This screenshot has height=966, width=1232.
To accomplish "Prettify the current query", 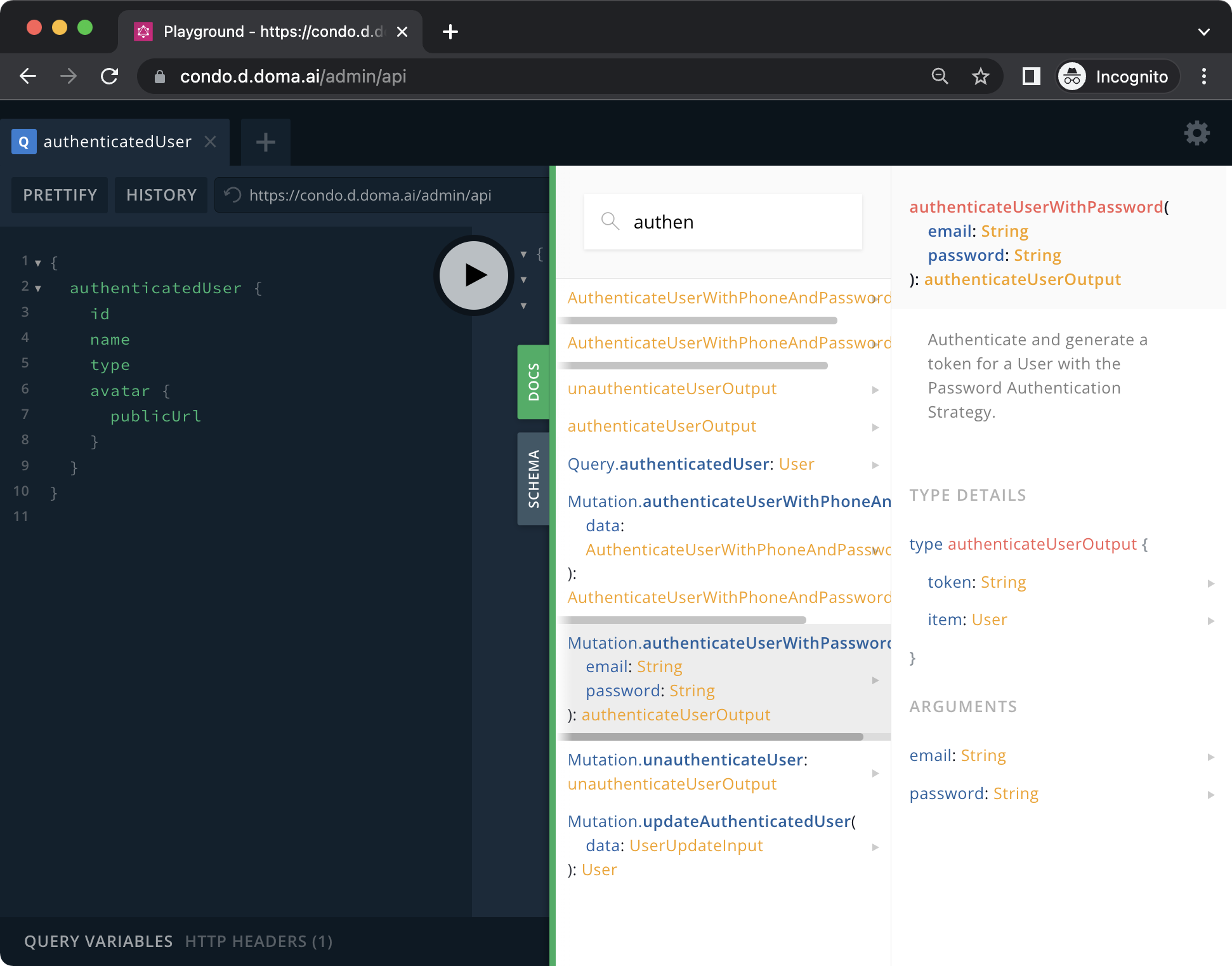I will click(x=59, y=195).
